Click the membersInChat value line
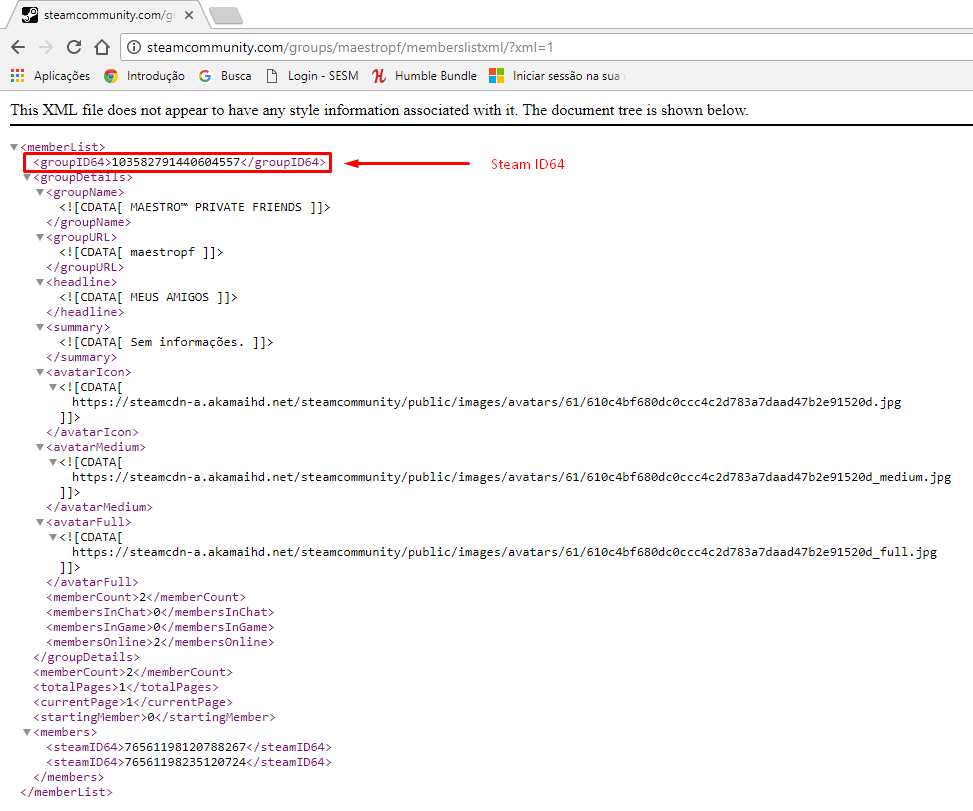The image size is (973, 811). (160, 612)
